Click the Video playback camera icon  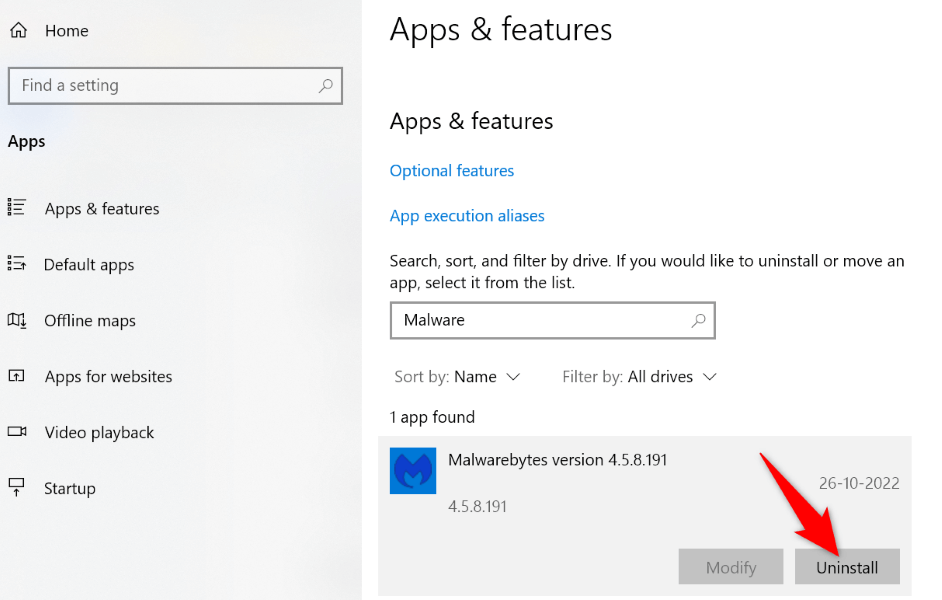tap(17, 432)
